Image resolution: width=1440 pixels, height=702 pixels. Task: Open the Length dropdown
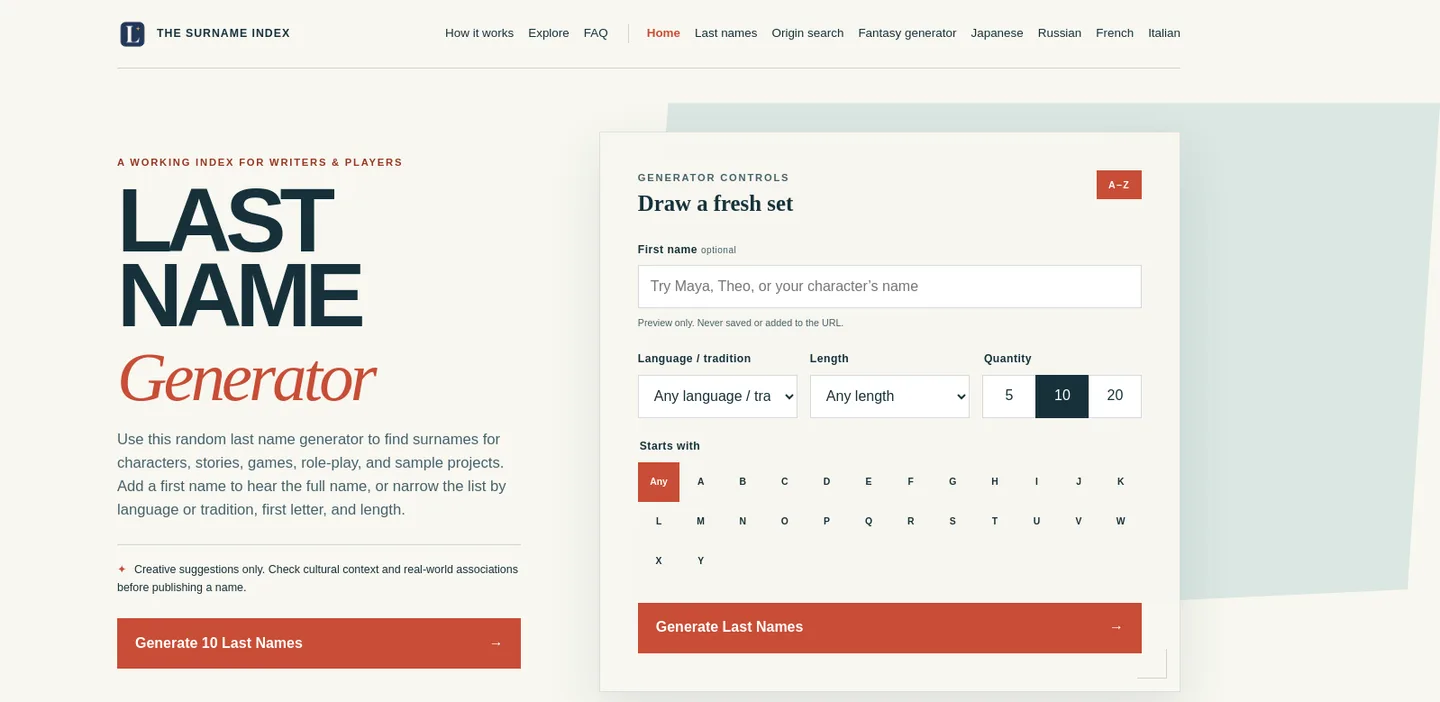(x=890, y=396)
